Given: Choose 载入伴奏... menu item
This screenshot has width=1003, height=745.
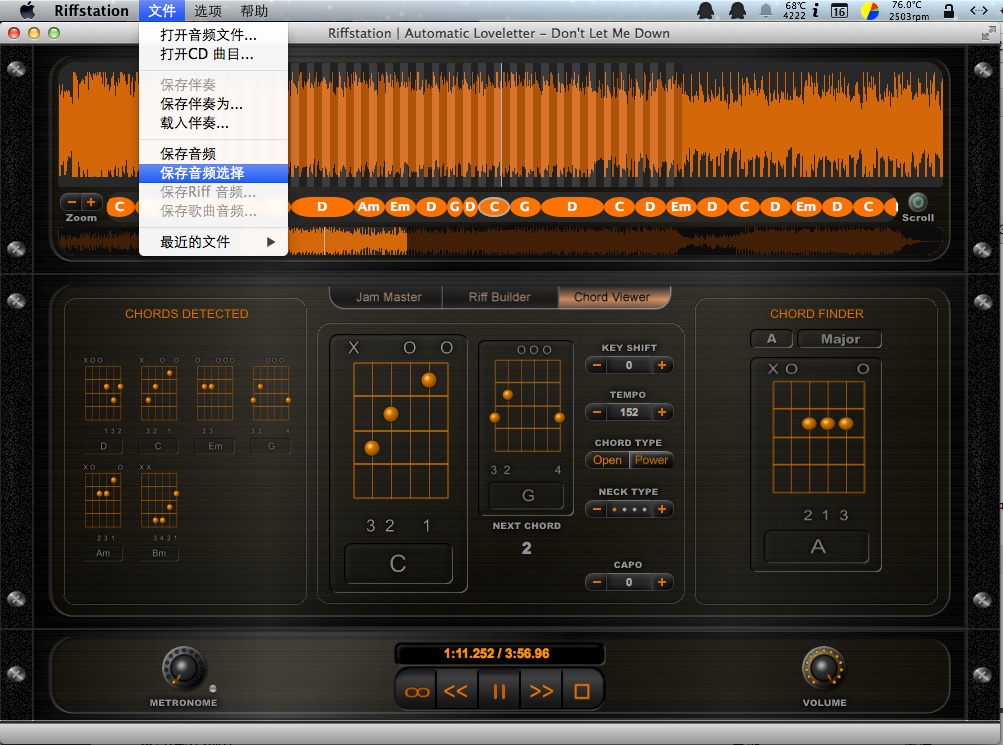Looking at the screenshot, I should click(213, 123).
